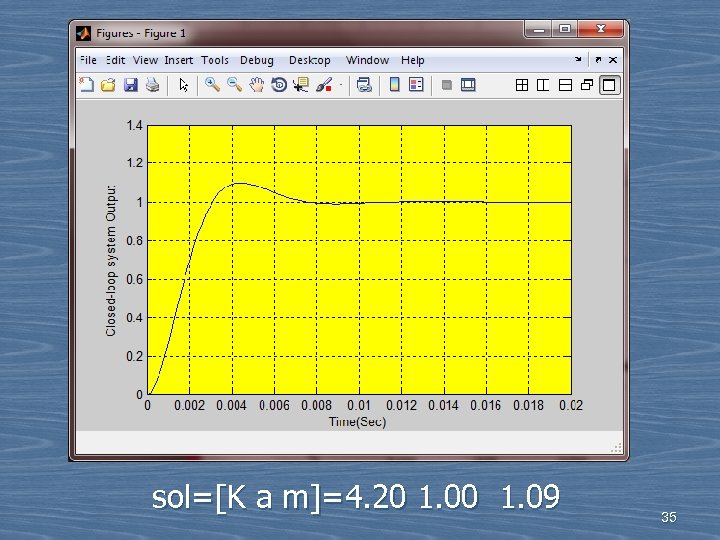The height and width of the screenshot is (540, 720).
Task: Click the x-axis tick label 0.008
Action: tap(316, 405)
